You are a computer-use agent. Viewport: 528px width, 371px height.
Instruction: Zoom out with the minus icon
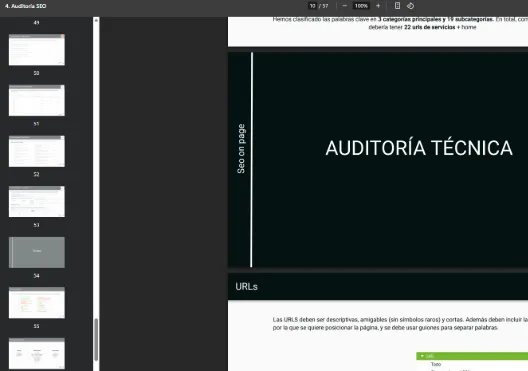pyautogui.click(x=344, y=6)
